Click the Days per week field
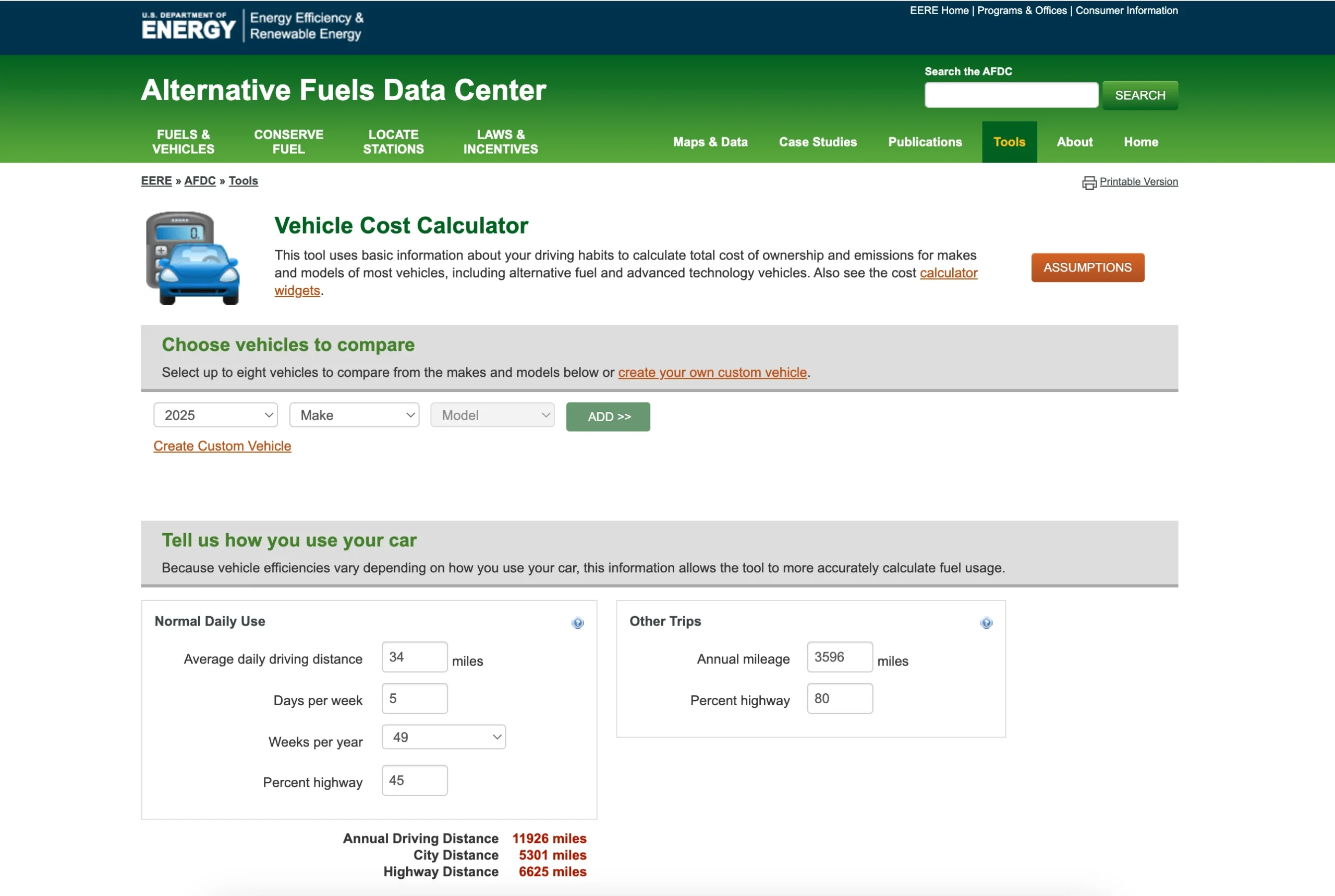The image size is (1335, 896). 414,698
